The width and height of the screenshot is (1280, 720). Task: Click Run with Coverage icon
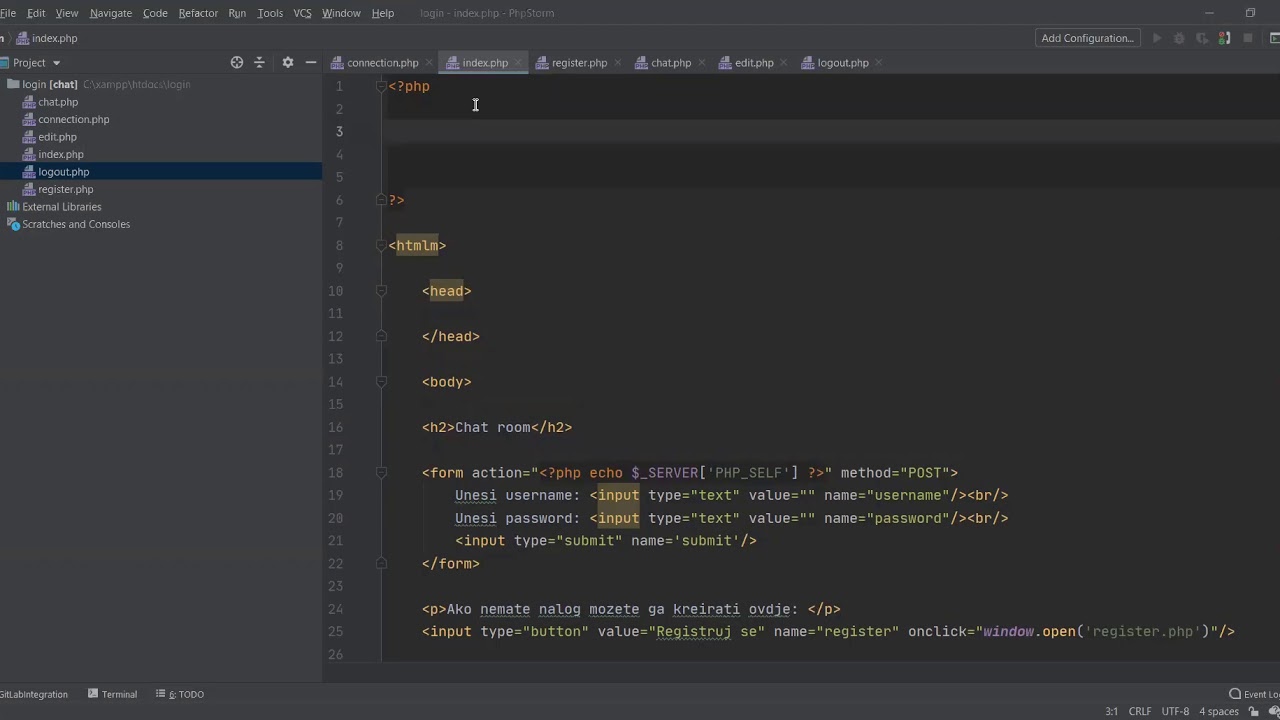coord(1202,38)
